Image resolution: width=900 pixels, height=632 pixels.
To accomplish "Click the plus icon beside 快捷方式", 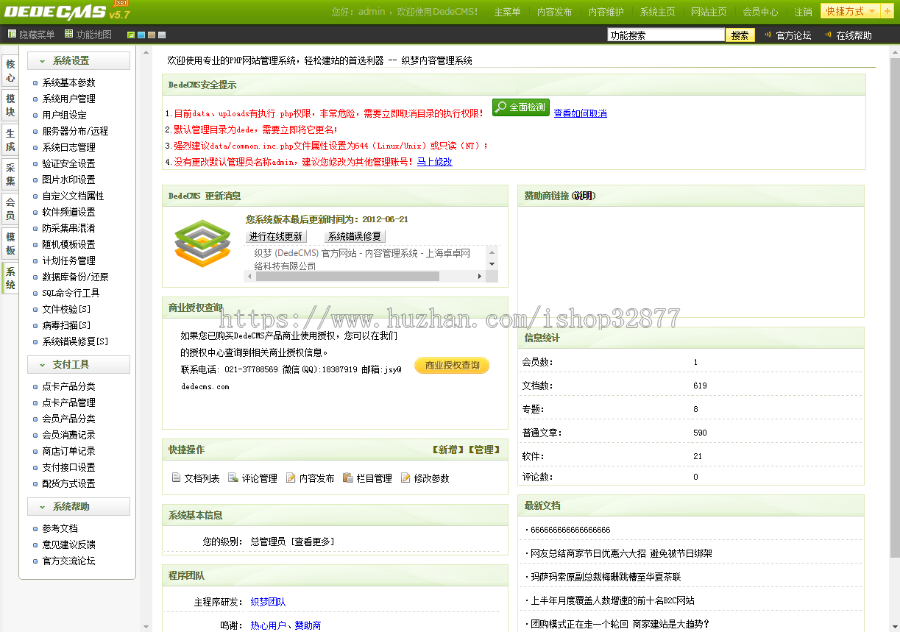I will pyautogui.click(x=887, y=11).
